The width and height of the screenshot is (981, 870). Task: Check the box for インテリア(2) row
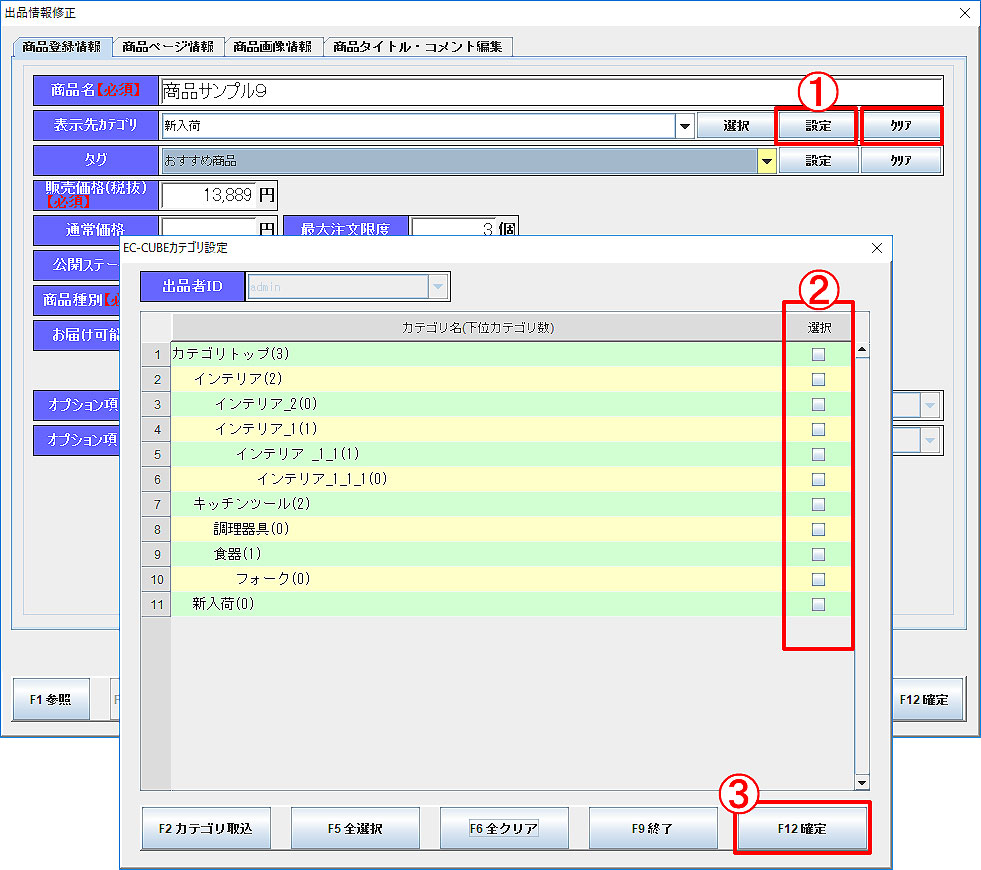818,380
